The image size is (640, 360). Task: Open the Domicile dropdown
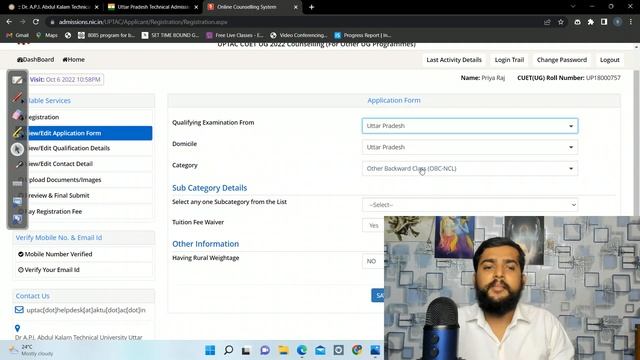(470, 147)
